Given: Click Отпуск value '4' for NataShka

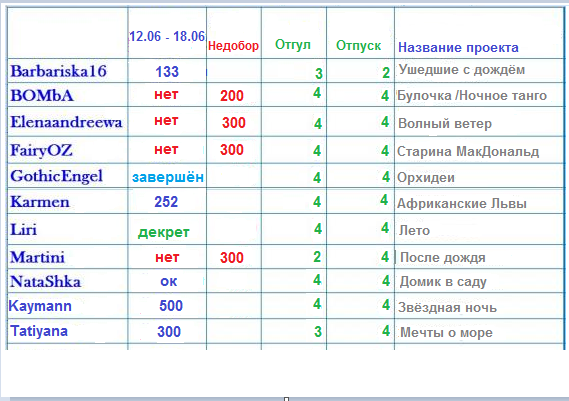Looking at the screenshot, I should coord(386,281).
